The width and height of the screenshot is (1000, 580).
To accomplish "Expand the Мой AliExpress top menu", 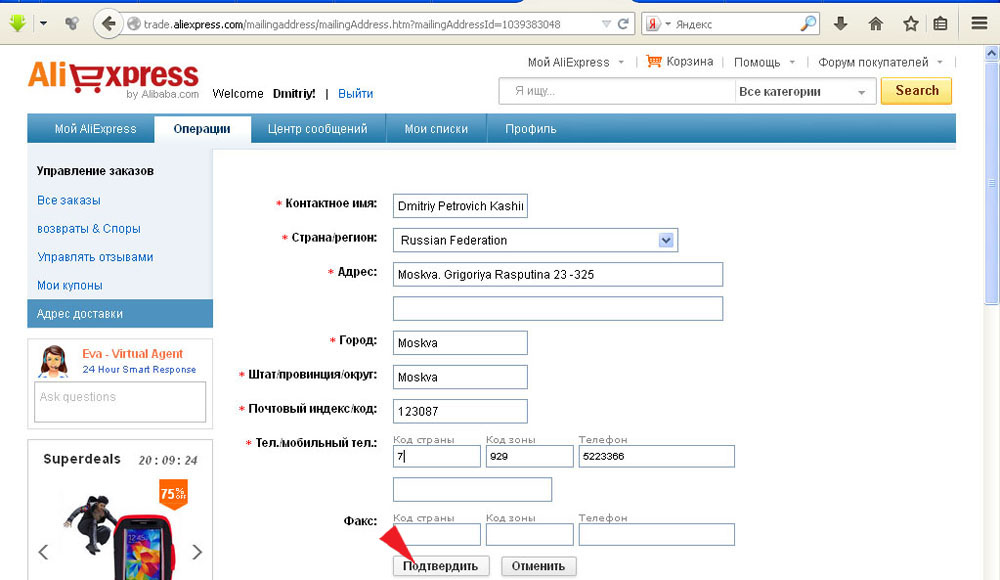I will (x=576, y=62).
